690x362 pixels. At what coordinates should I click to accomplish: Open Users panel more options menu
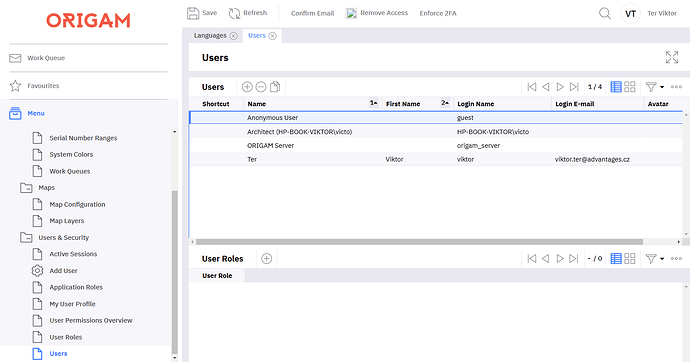(676, 87)
